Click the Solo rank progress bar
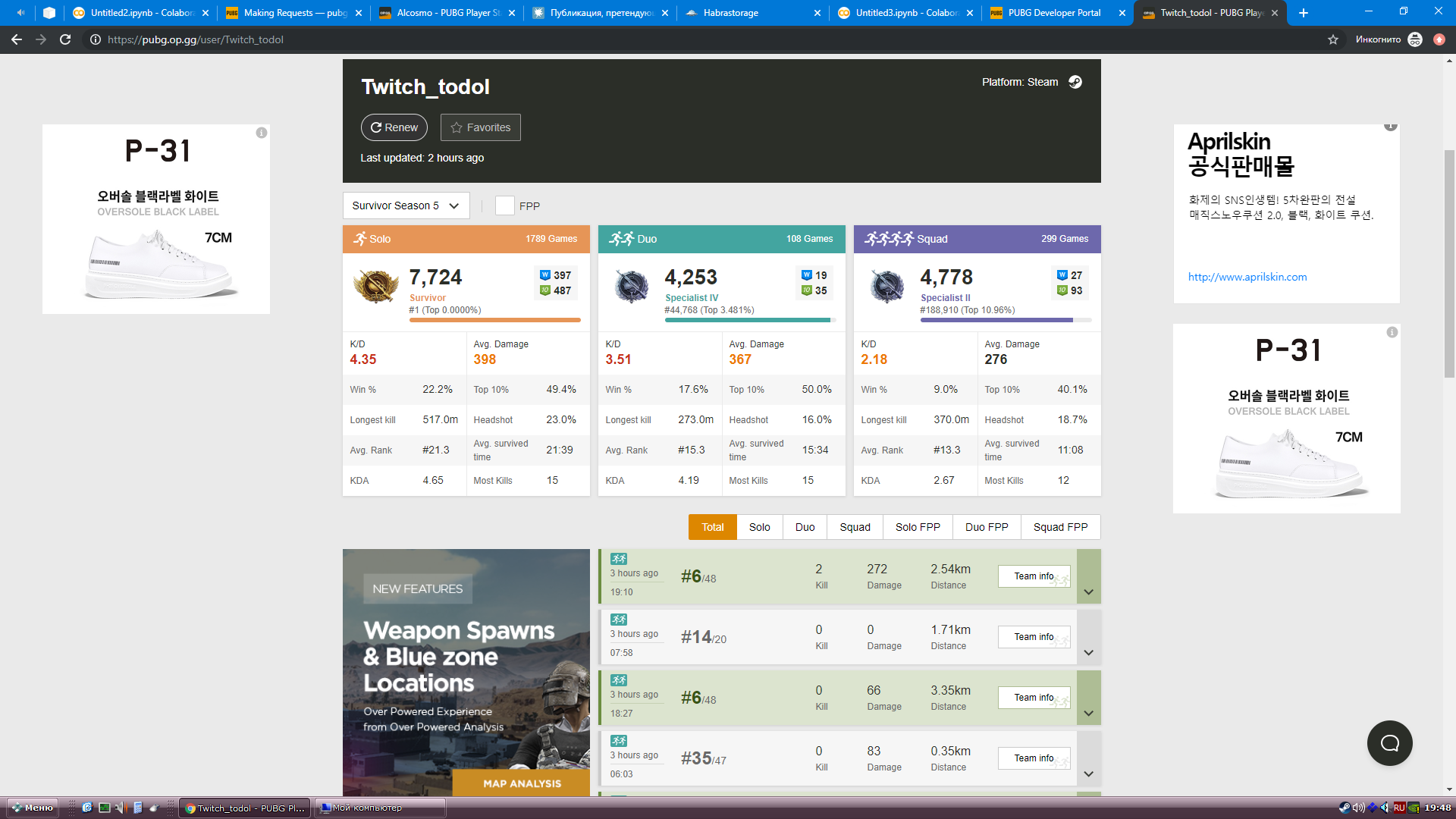 tap(494, 320)
